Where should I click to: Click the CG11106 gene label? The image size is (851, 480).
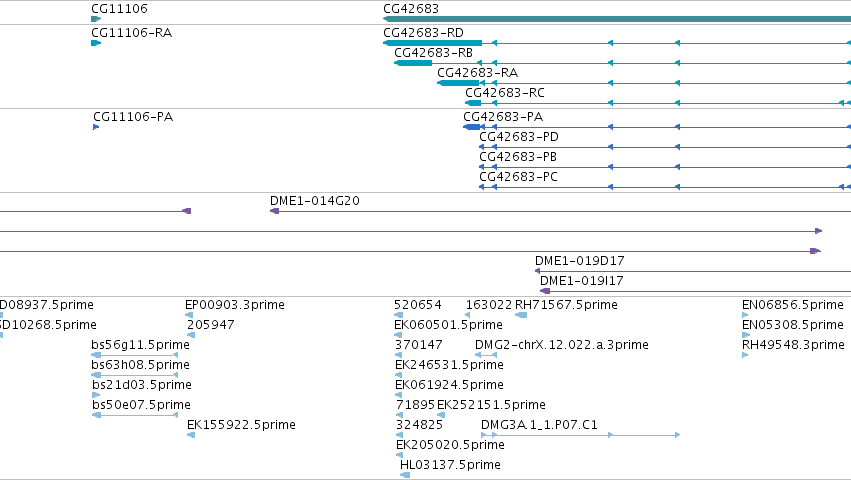coord(119,9)
